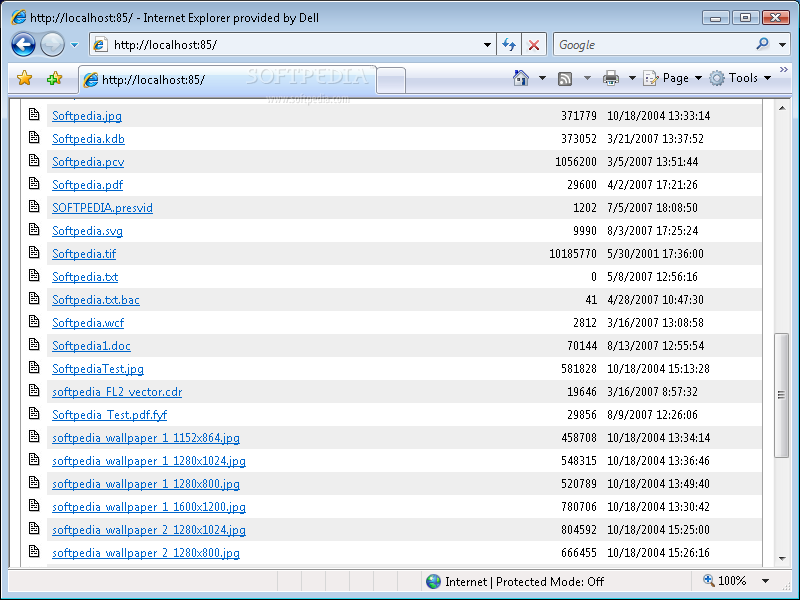The image size is (800, 600).
Task: Open Softpedia.wcf file link
Action: point(88,322)
